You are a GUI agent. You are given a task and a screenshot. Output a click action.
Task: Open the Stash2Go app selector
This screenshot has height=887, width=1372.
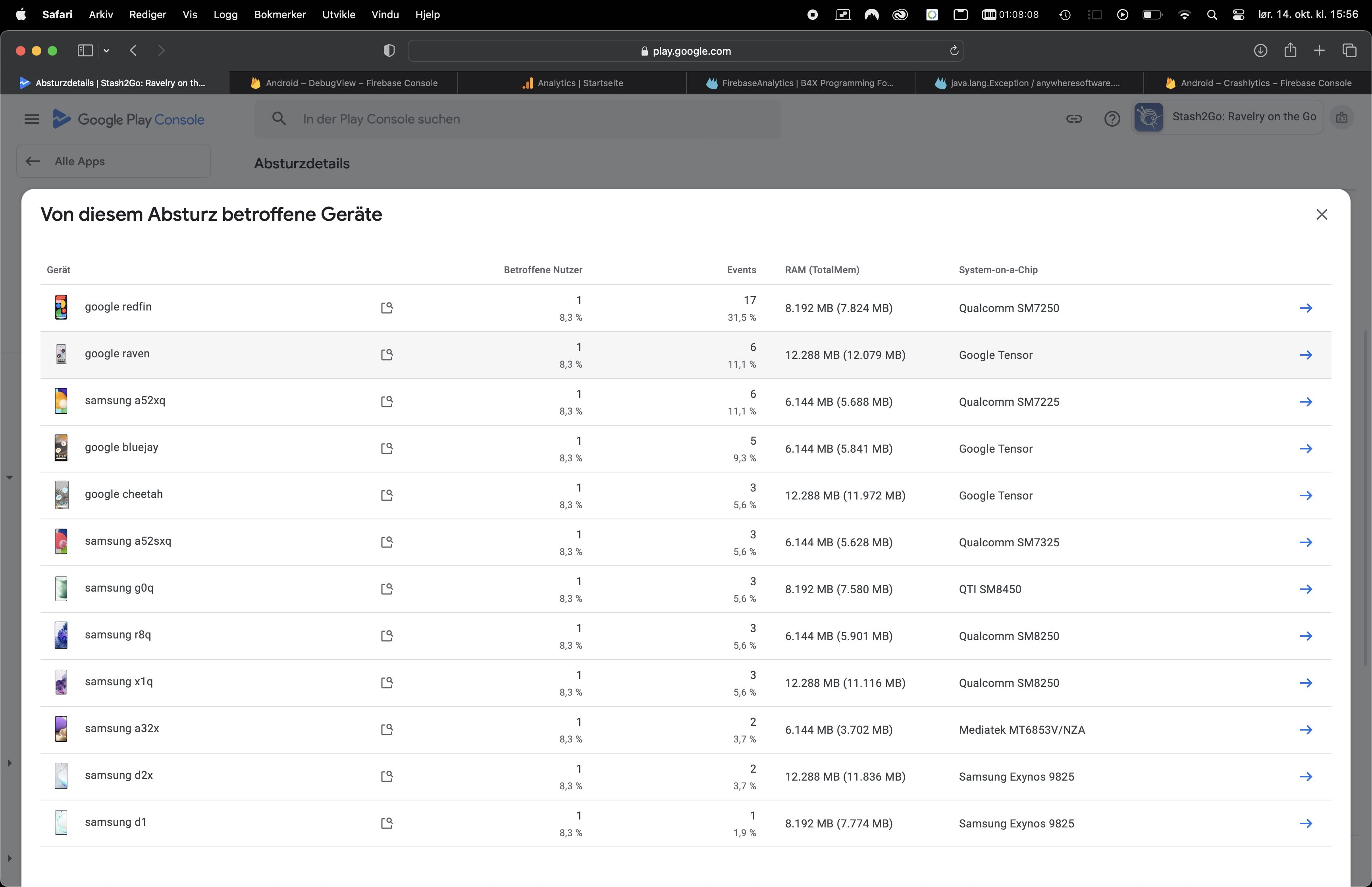pyautogui.click(x=1227, y=118)
